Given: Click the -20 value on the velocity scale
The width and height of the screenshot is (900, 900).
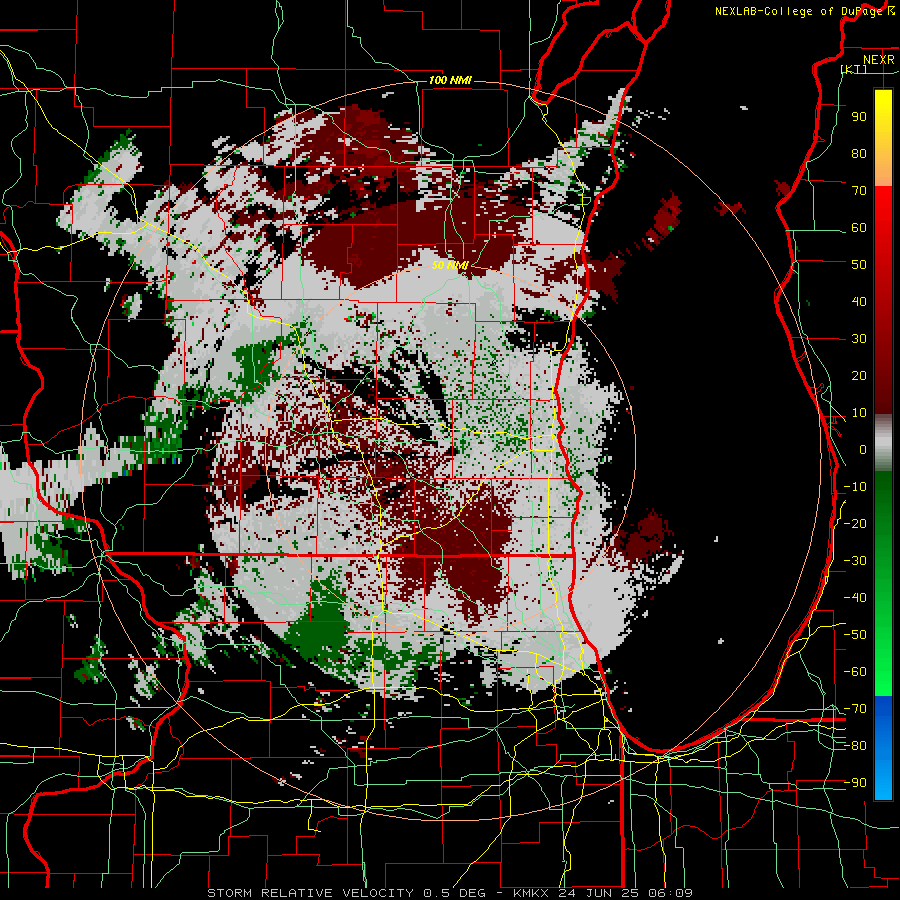Looking at the screenshot, I should (855, 524).
